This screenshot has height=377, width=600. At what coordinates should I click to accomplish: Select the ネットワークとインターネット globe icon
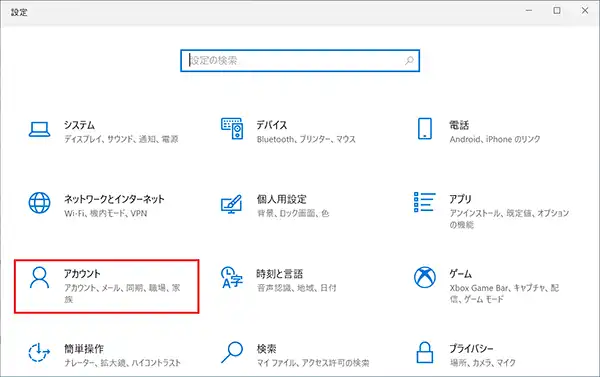click(x=39, y=203)
